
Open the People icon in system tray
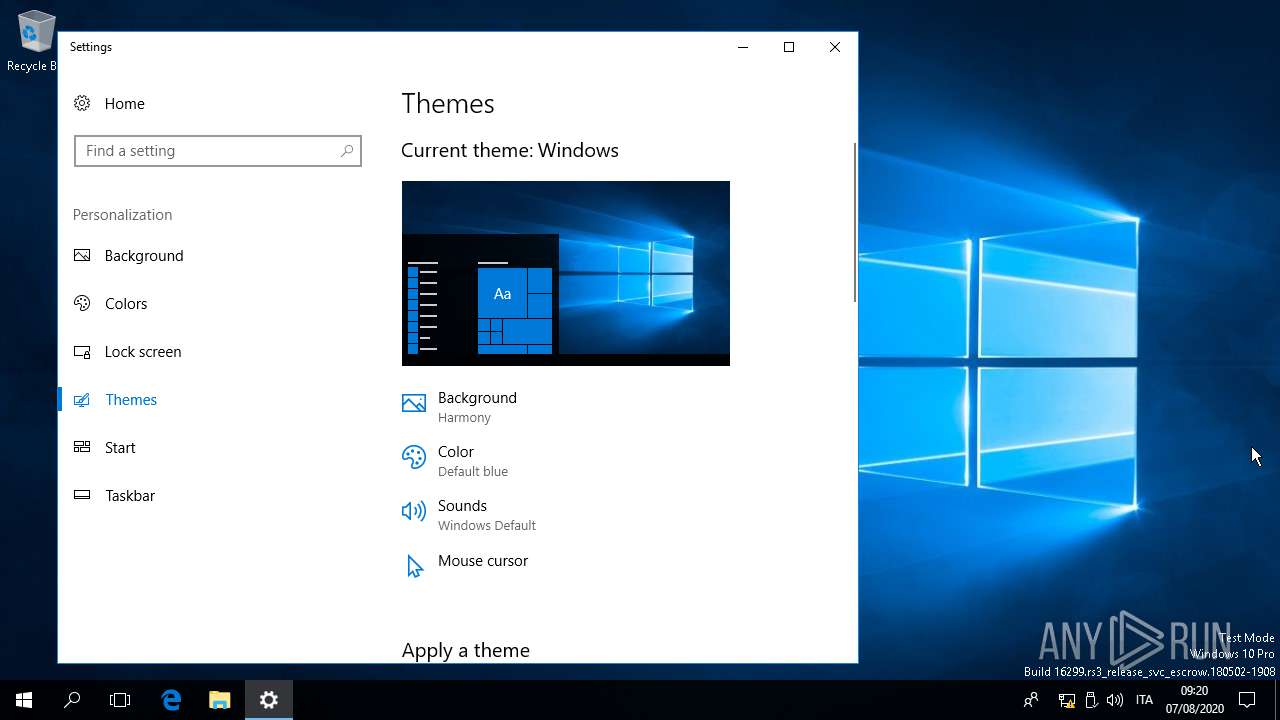pos(1031,700)
